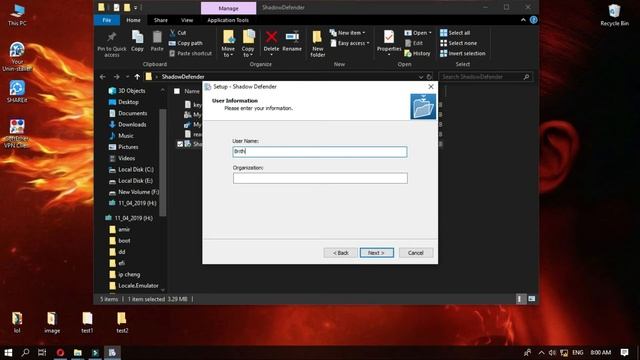Screen dimensions: 640x360
Task: Collapse the ribbon with chevron
Action: [x=523, y=20]
